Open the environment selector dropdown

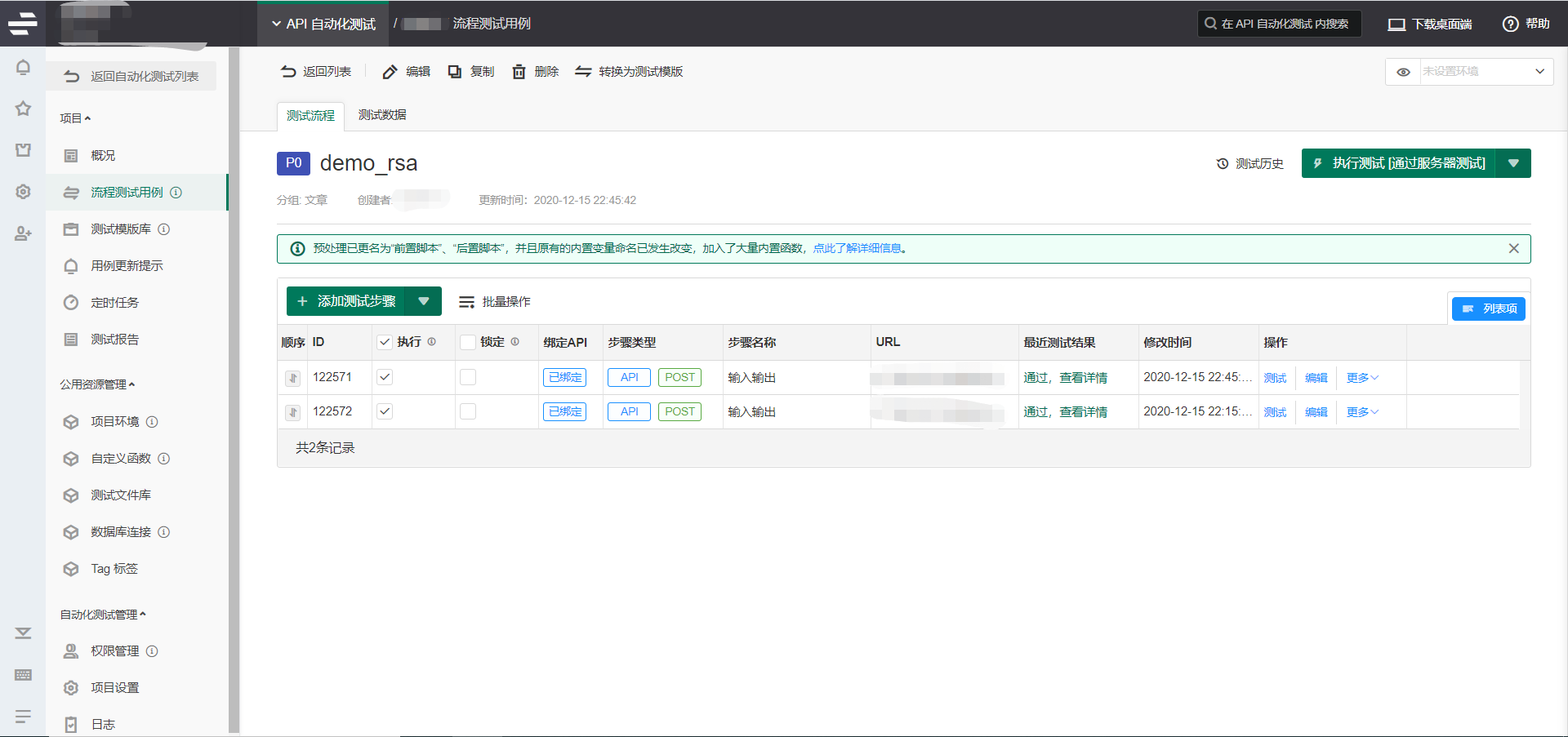[x=1486, y=72]
